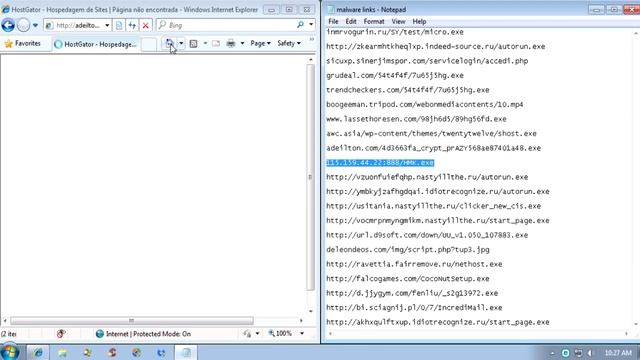This screenshot has width=640, height=360.
Task: Refresh the page in Internet Explorer
Action: (132, 25)
